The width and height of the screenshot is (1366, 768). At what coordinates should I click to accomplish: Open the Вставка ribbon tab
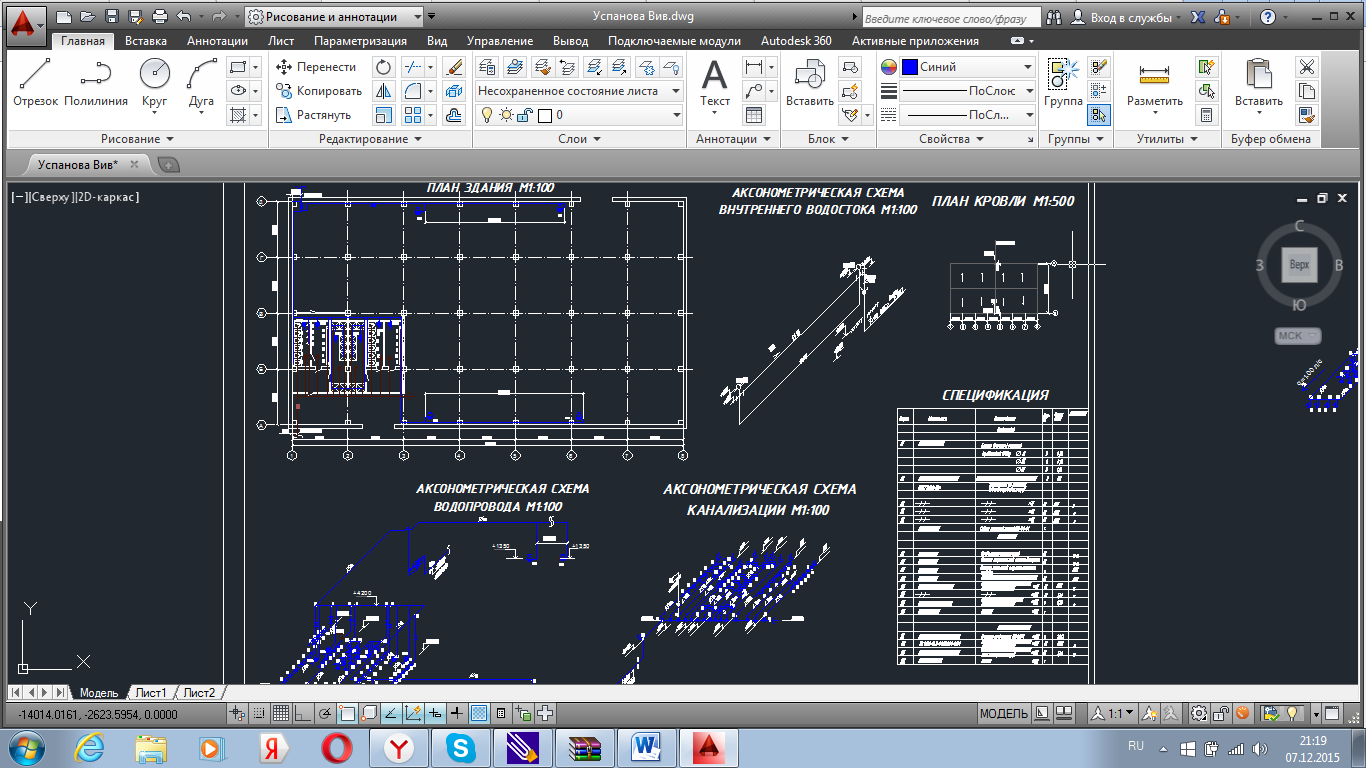point(146,41)
